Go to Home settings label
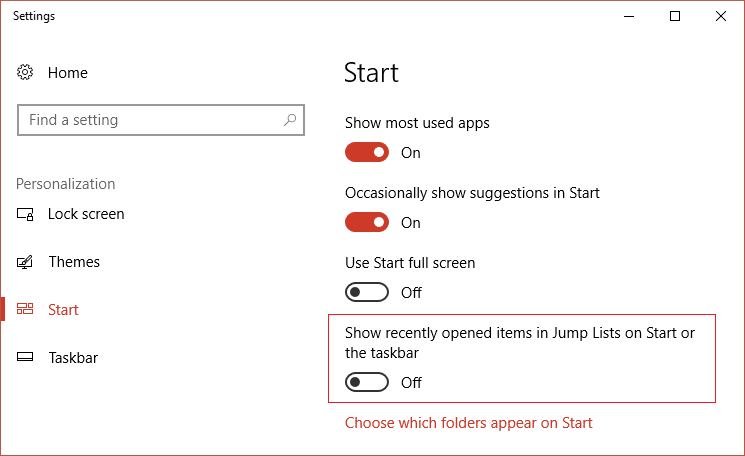Screen dimensions: 745x456 (68, 73)
